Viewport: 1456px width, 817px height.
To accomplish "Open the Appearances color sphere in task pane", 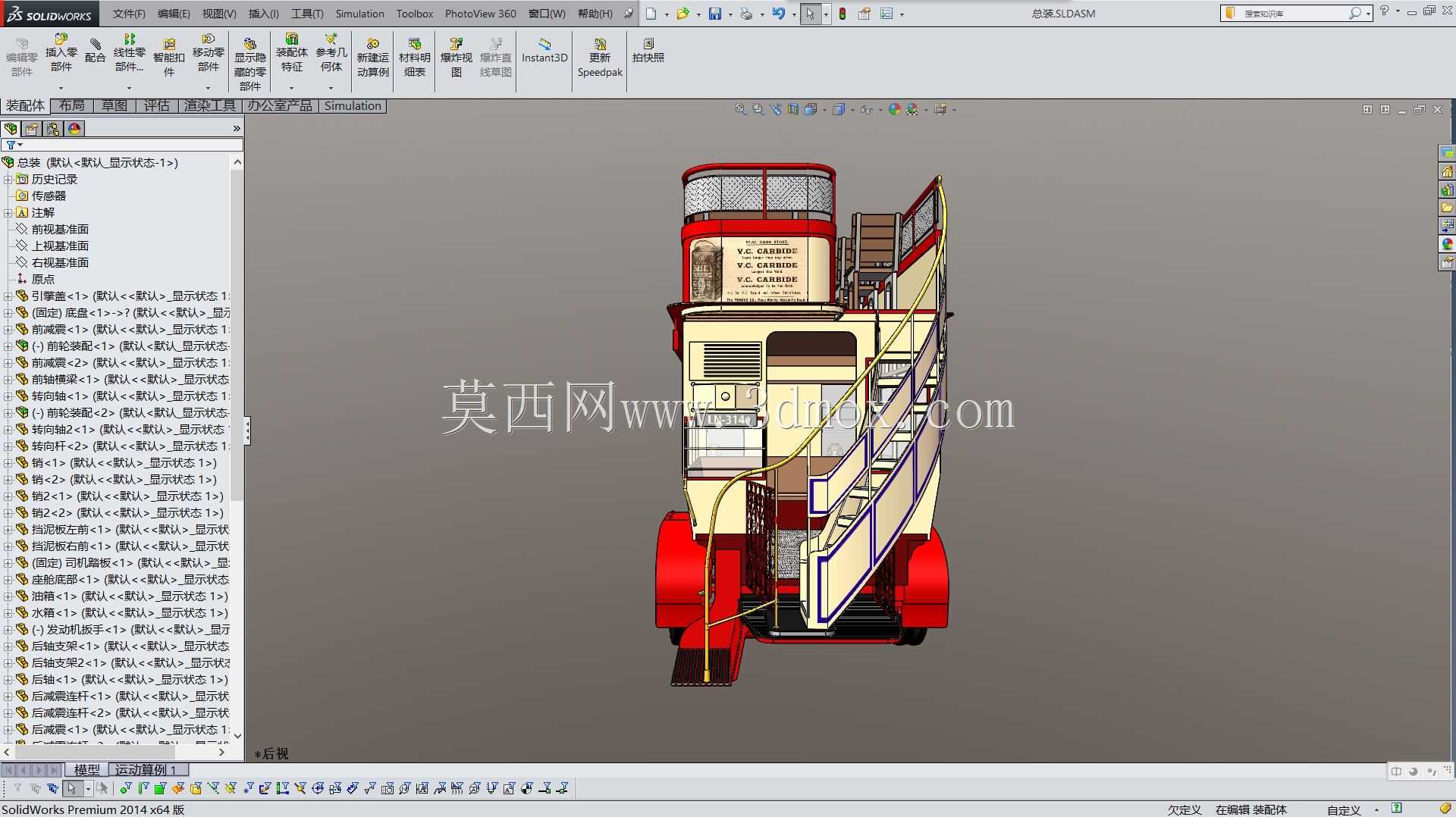I will pos(1448,244).
